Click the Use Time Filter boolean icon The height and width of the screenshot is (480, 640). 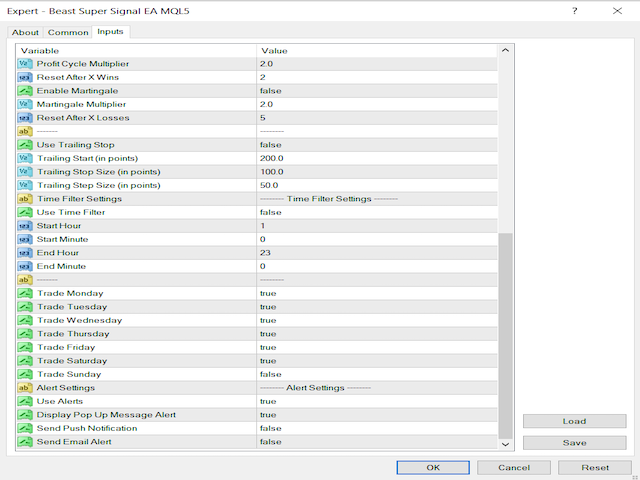pyautogui.click(x=25, y=212)
